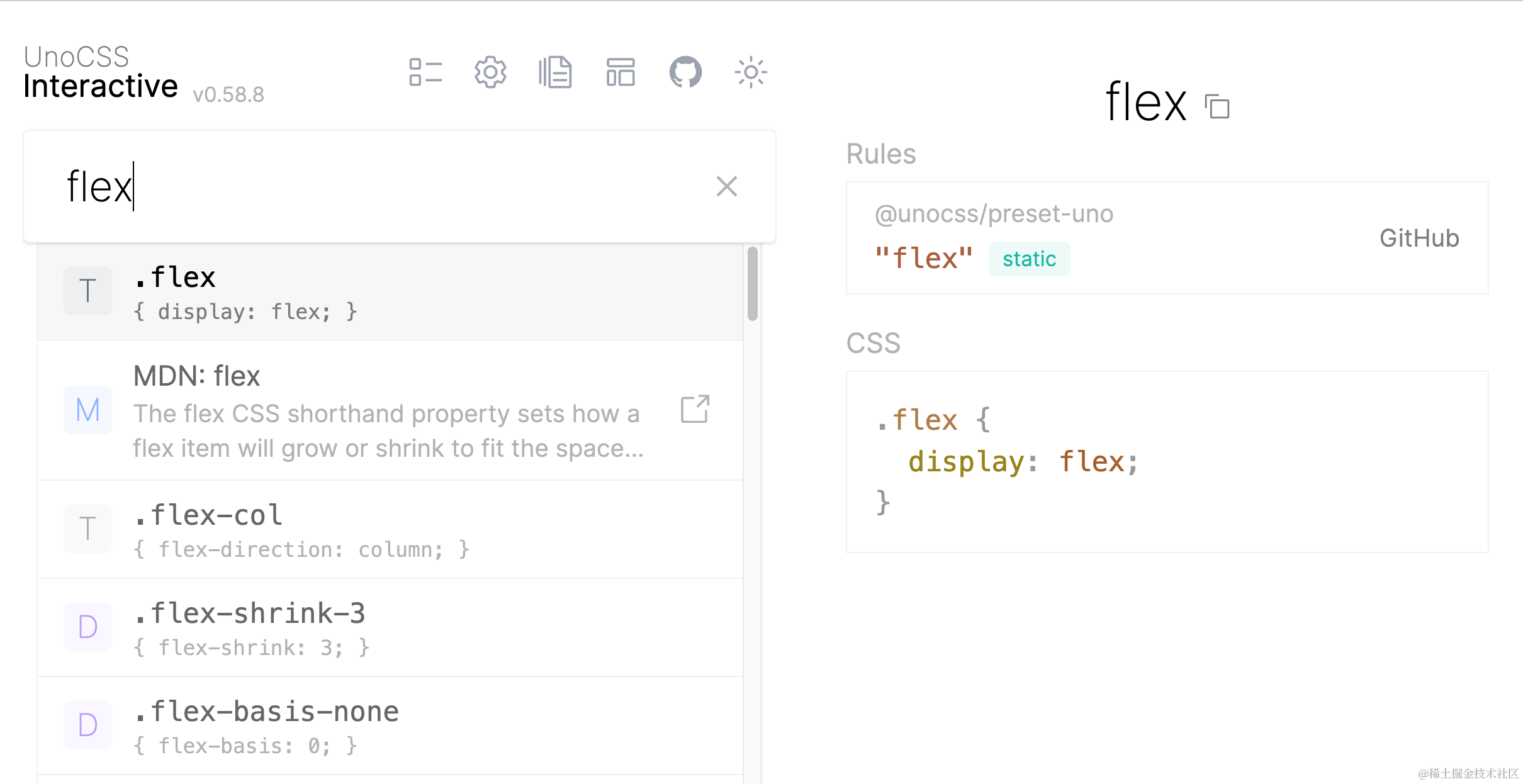This screenshot has width=1523, height=784.
Task: Click the static badge label
Action: 1029,259
